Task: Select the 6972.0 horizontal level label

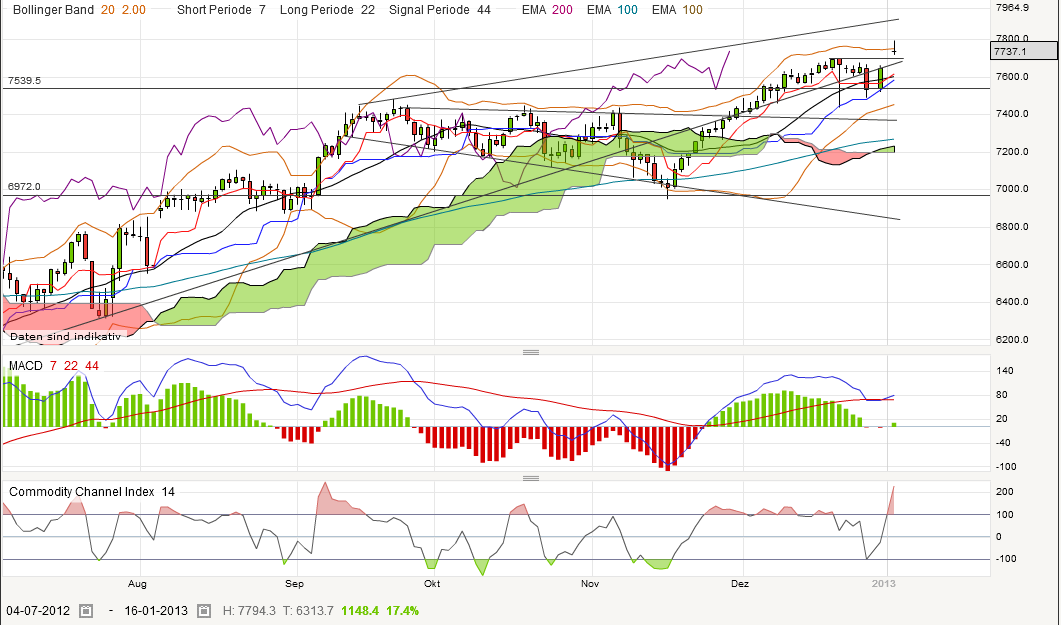Action: 24,187
